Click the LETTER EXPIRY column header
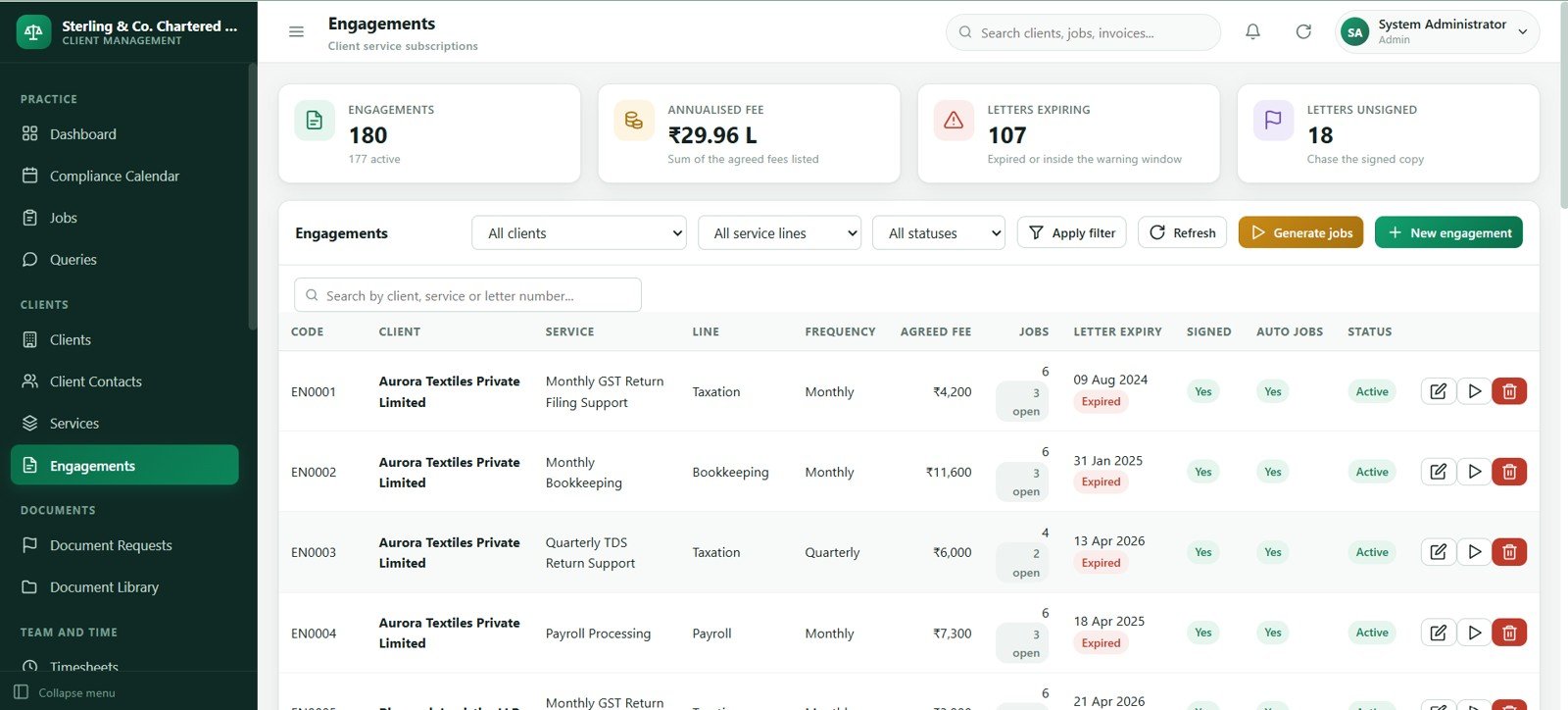This screenshot has height=710, width=1568. (1117, 331)
